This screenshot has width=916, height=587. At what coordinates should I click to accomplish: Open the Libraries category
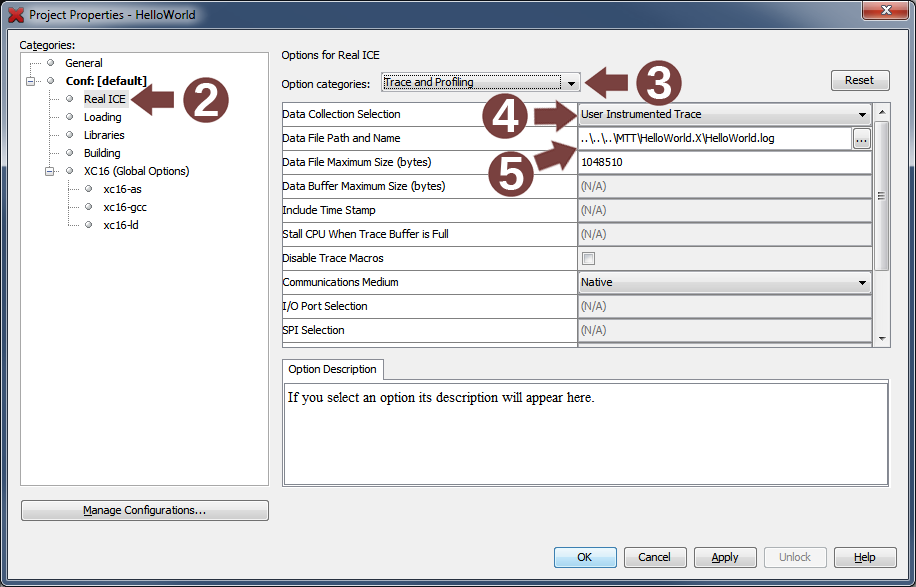coord(104,135)
